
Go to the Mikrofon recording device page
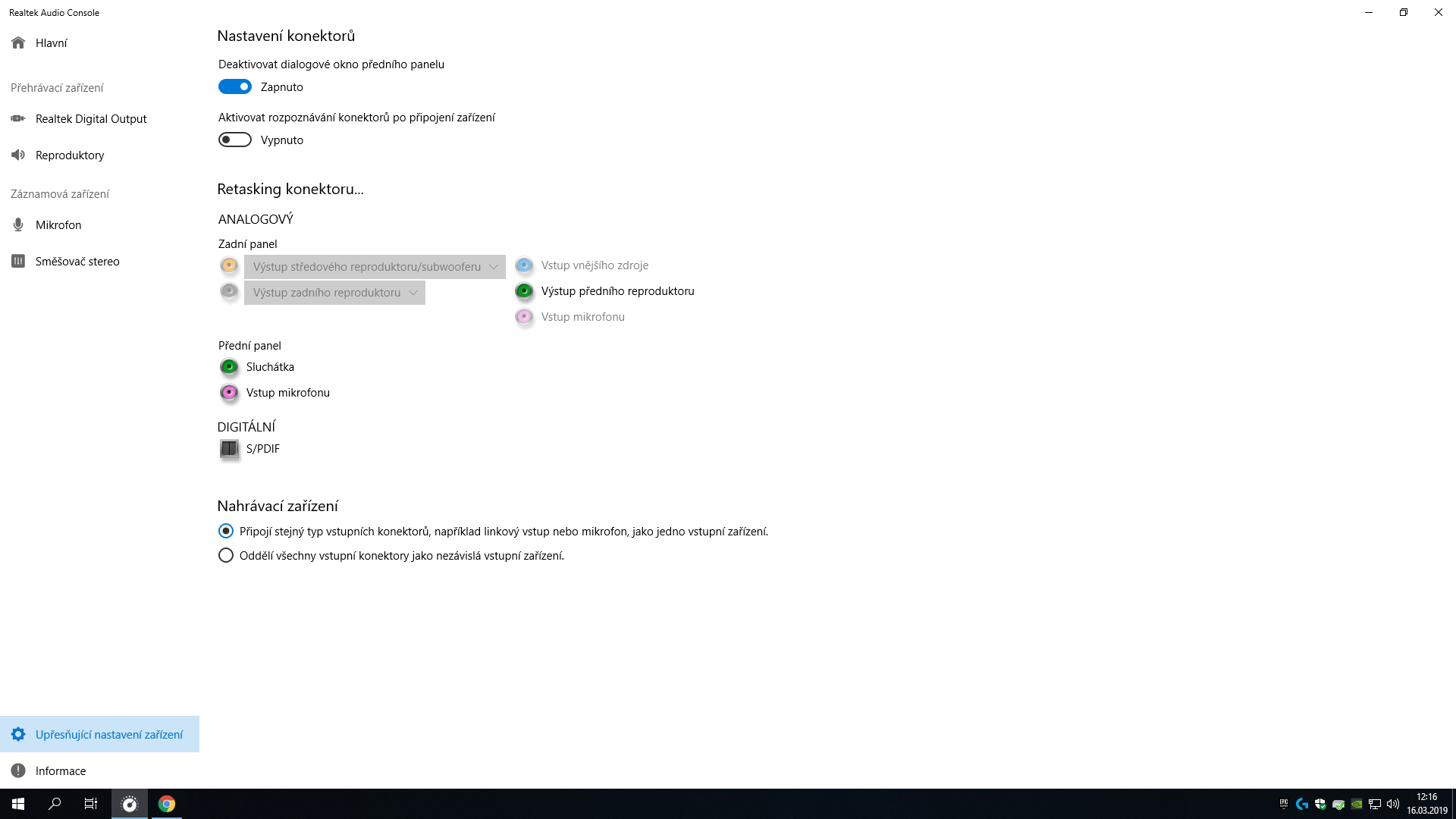(x=58, y=225)
